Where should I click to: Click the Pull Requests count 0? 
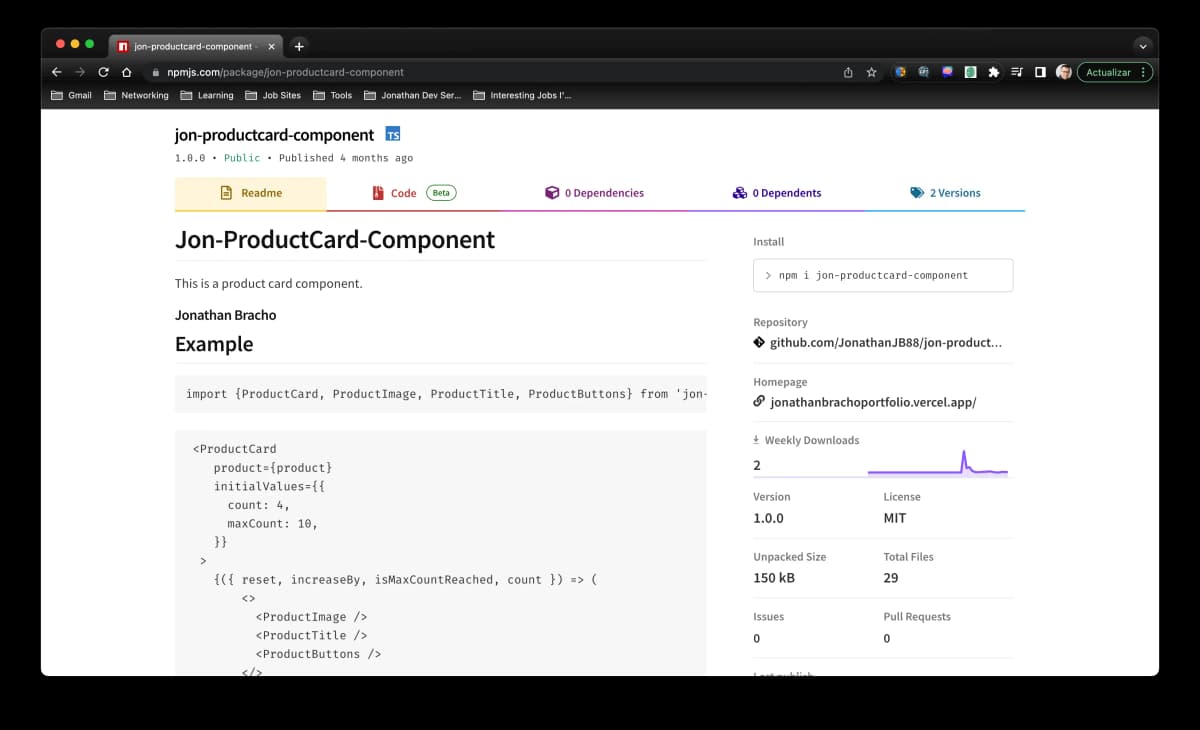887,638
